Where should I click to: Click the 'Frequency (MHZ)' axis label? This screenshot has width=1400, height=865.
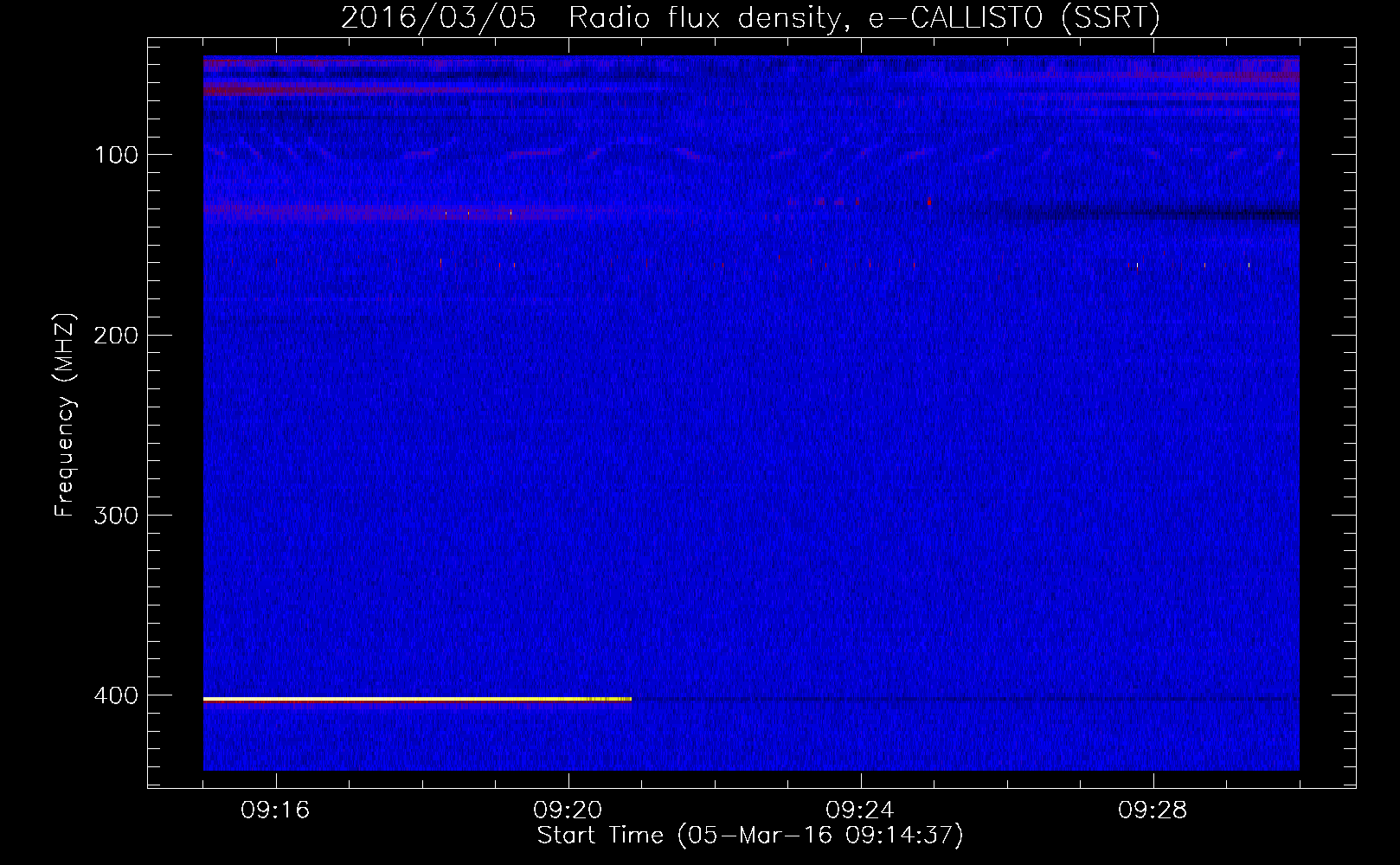65,415
